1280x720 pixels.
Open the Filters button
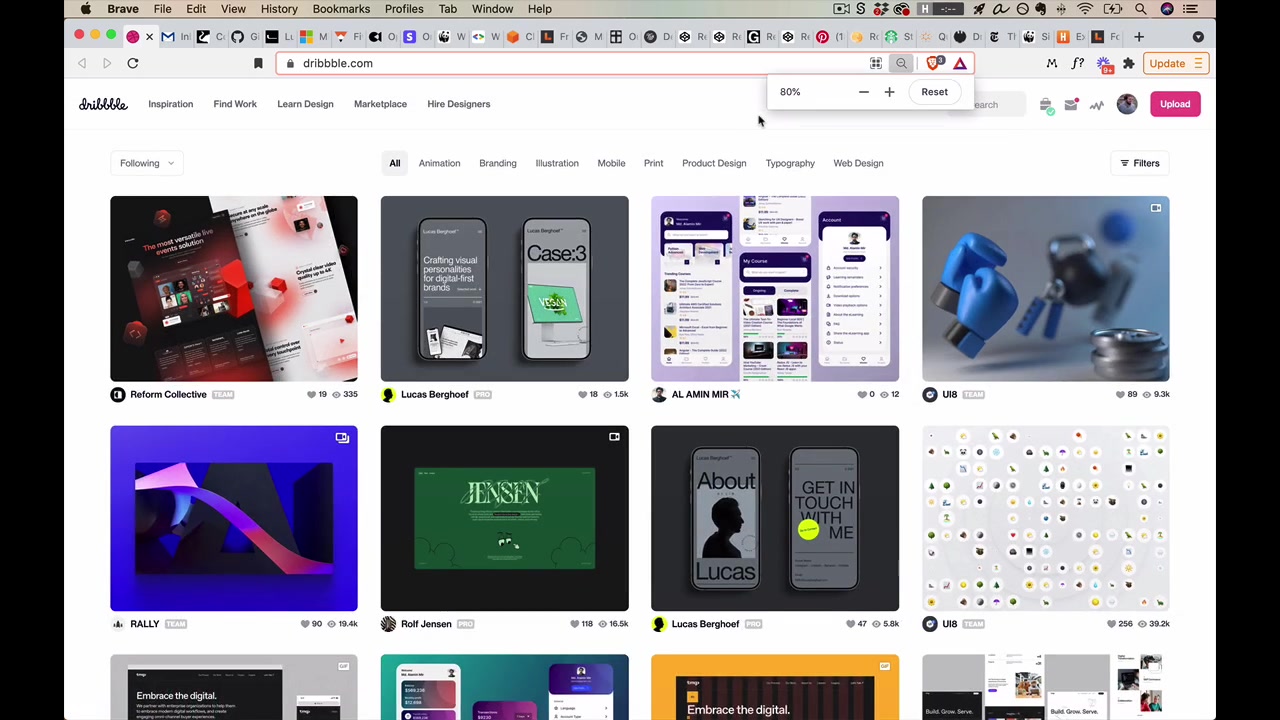click(1140, 163)
